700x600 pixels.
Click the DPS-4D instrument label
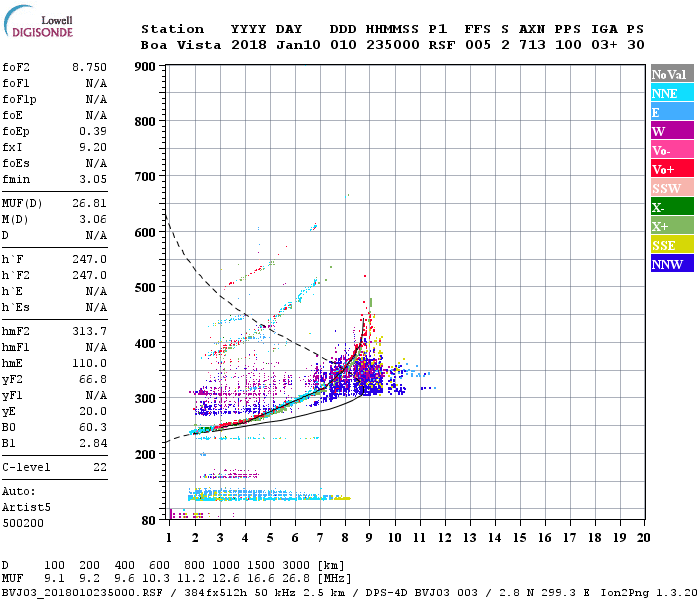[x=387, y=593]
